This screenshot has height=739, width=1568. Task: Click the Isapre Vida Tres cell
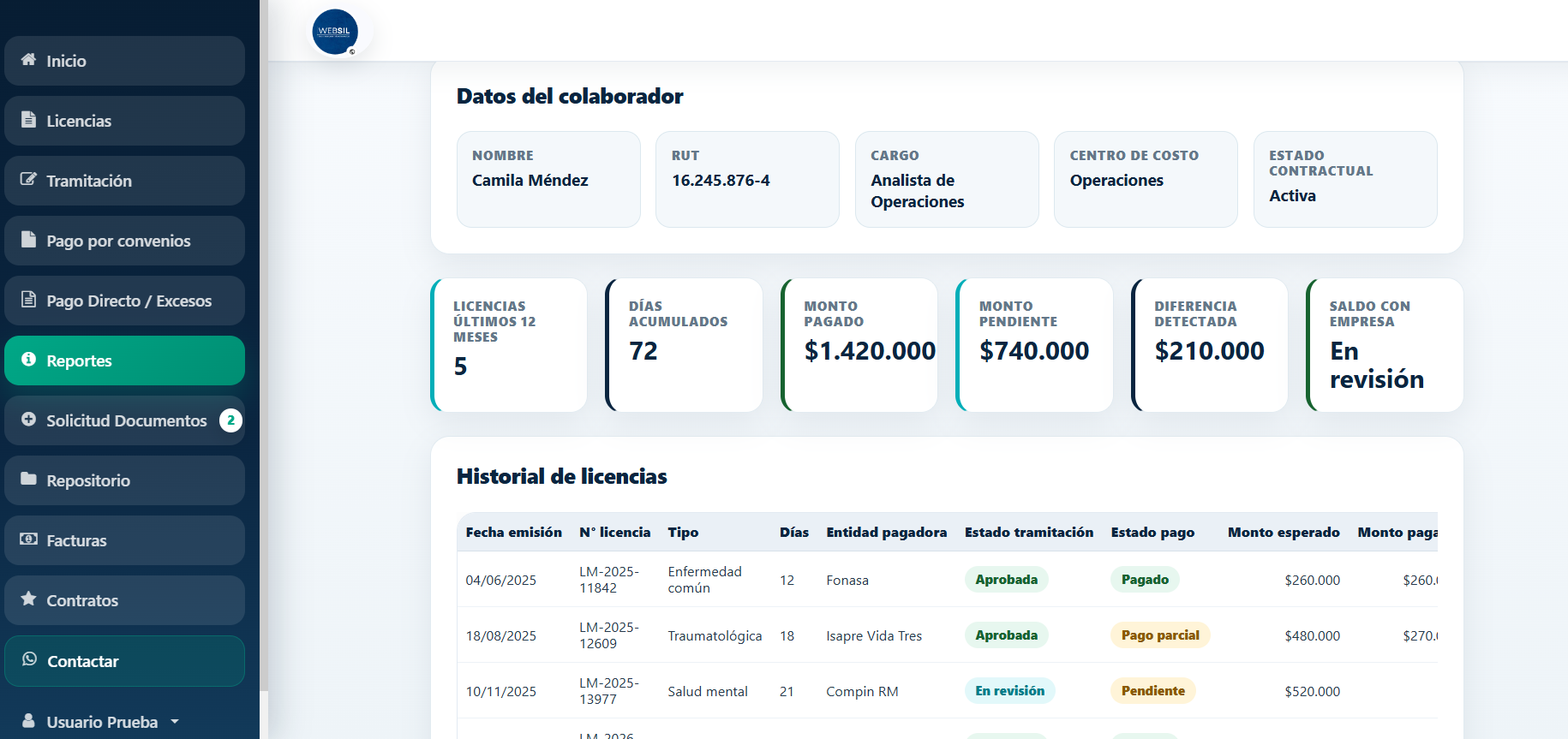point(874,636)
